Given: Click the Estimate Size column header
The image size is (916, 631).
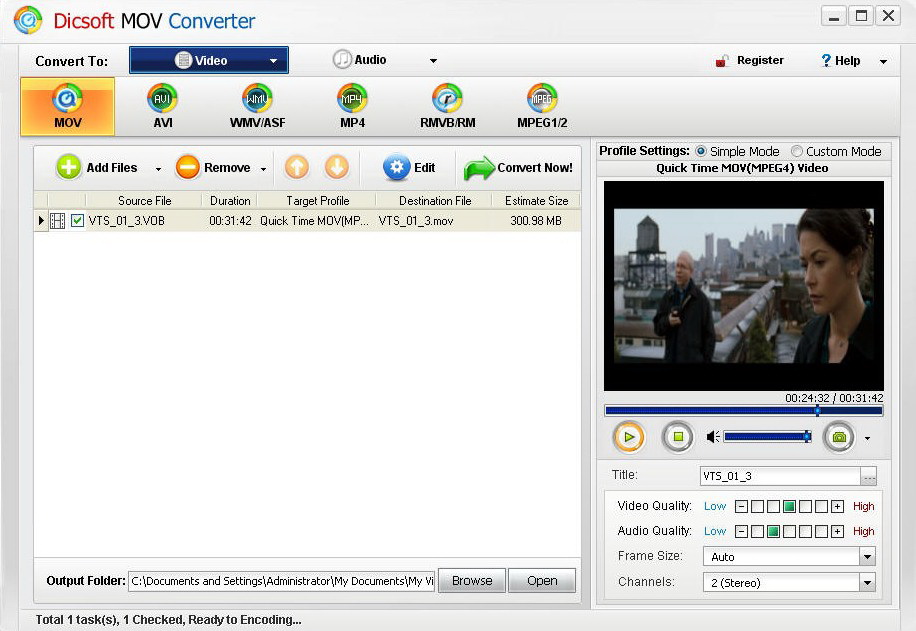Looking at the screenshot, I should coord(536,200).
